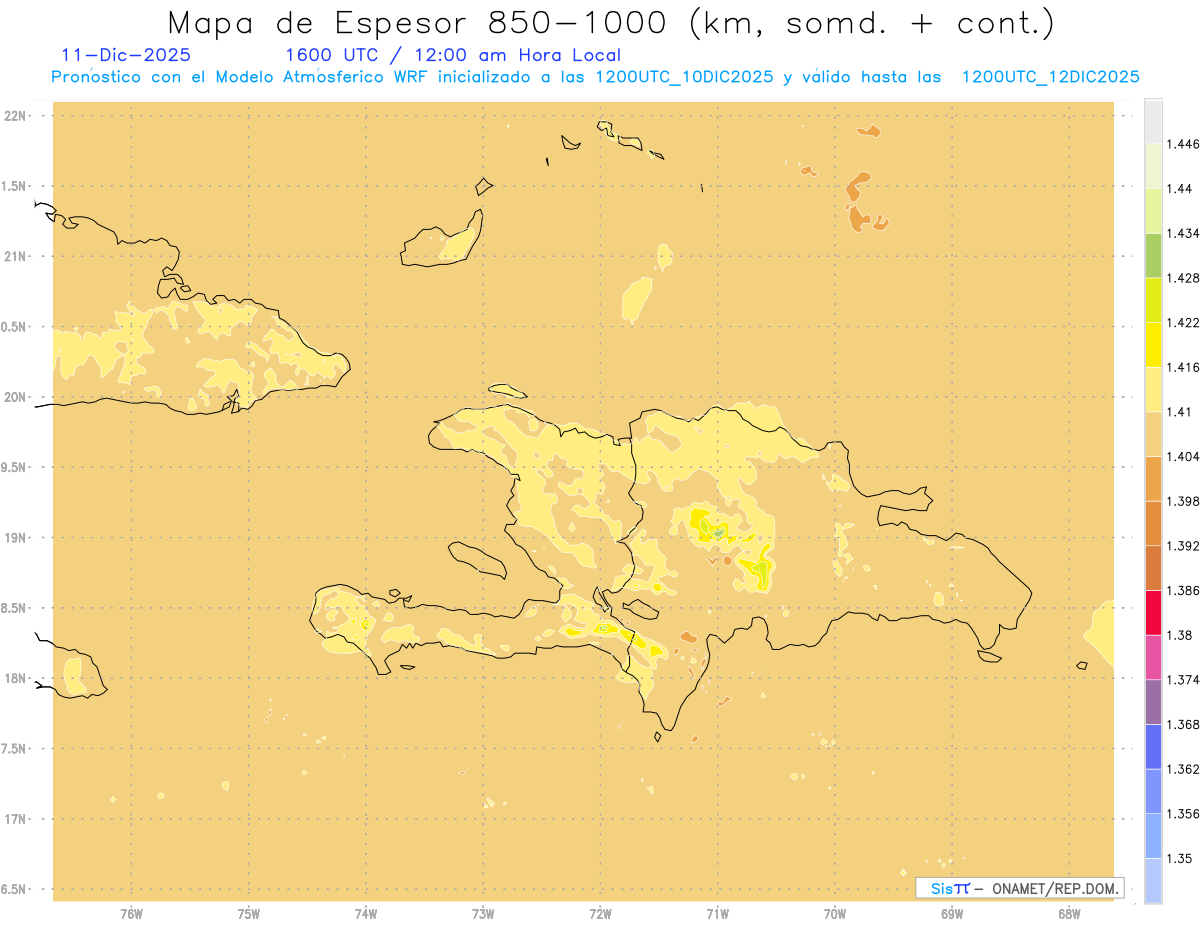Click the '1.41' colorbar value
This screenshot has width=1200, height=927.
coord(1179,412)
